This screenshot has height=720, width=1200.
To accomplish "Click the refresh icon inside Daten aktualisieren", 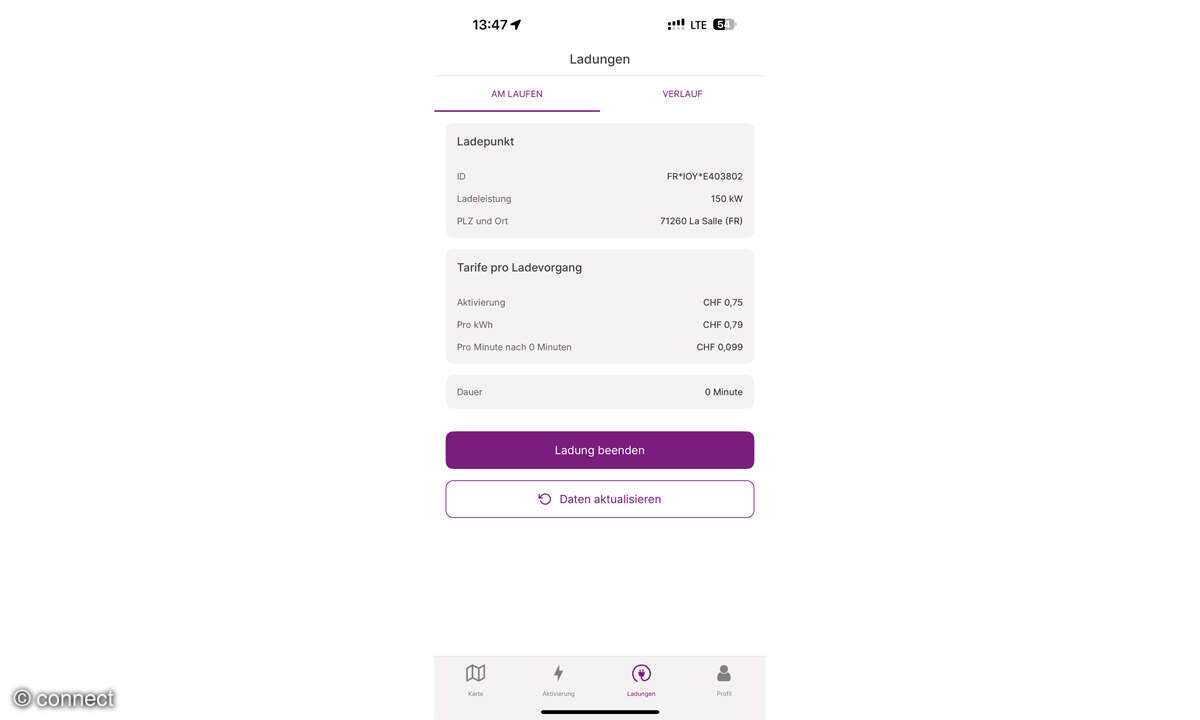I will click(x=544, y=498).
